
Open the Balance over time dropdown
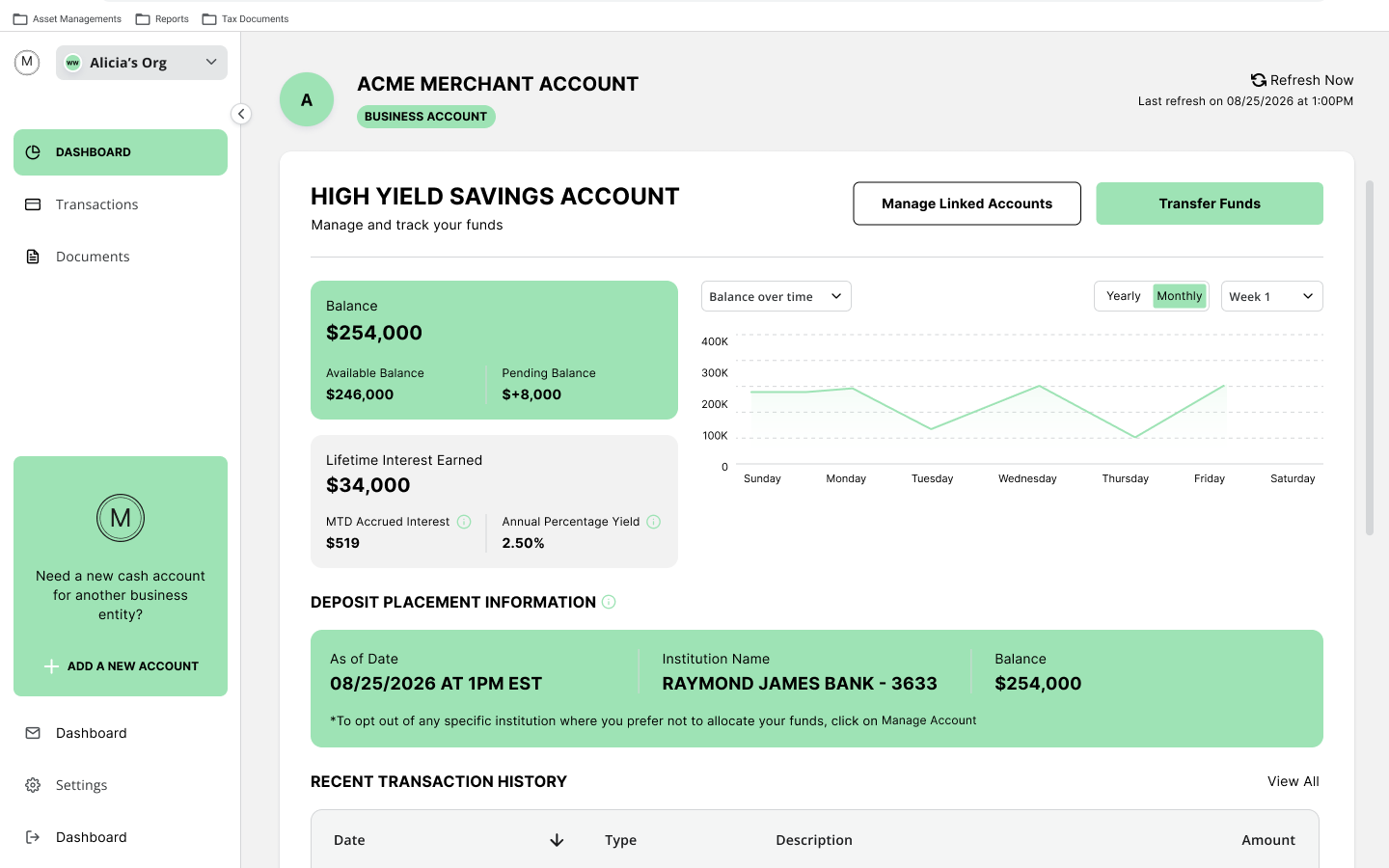point(776,296)
